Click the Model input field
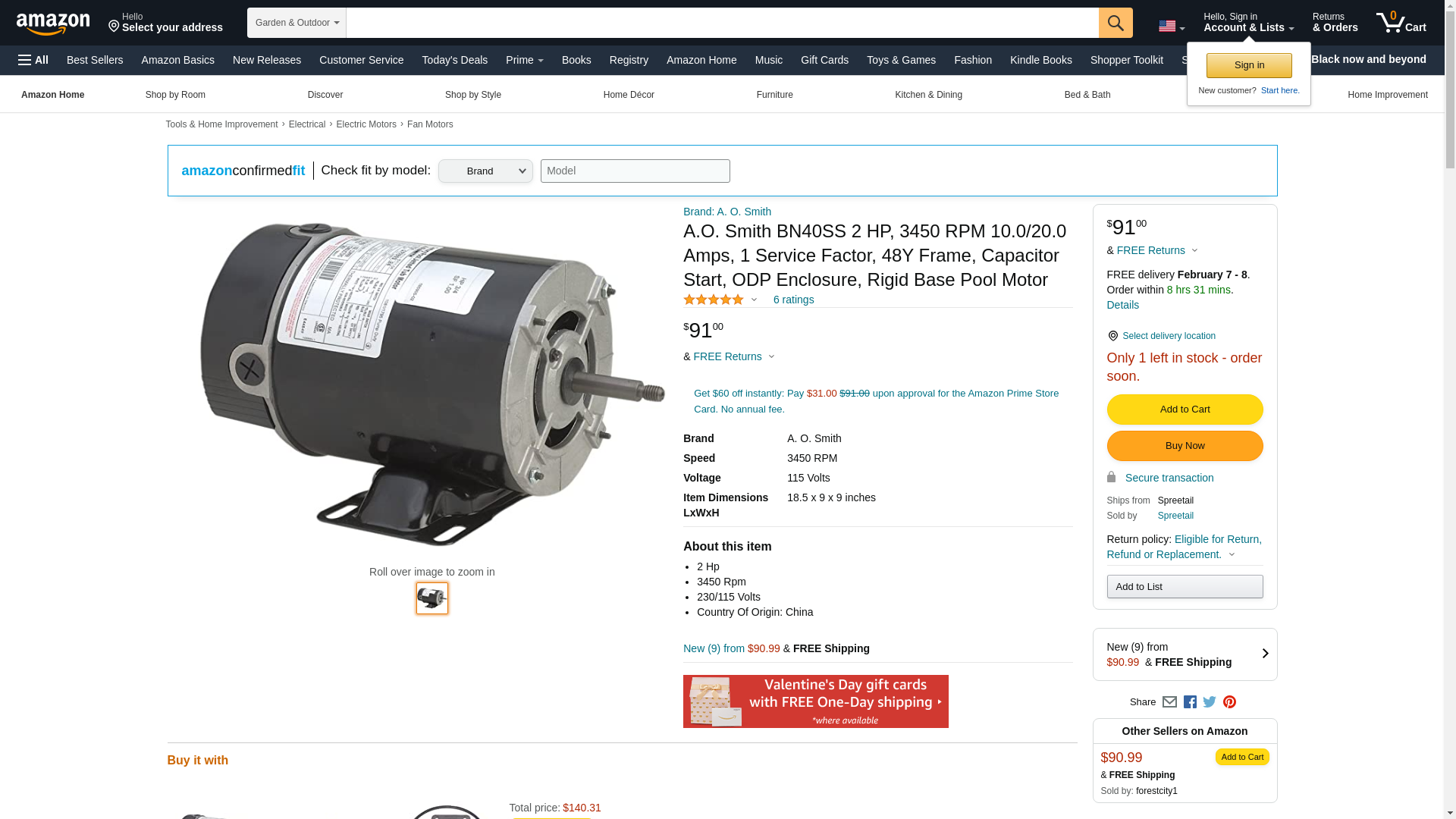The height and width of the screenshot is (819, 1456). point(635,171)
